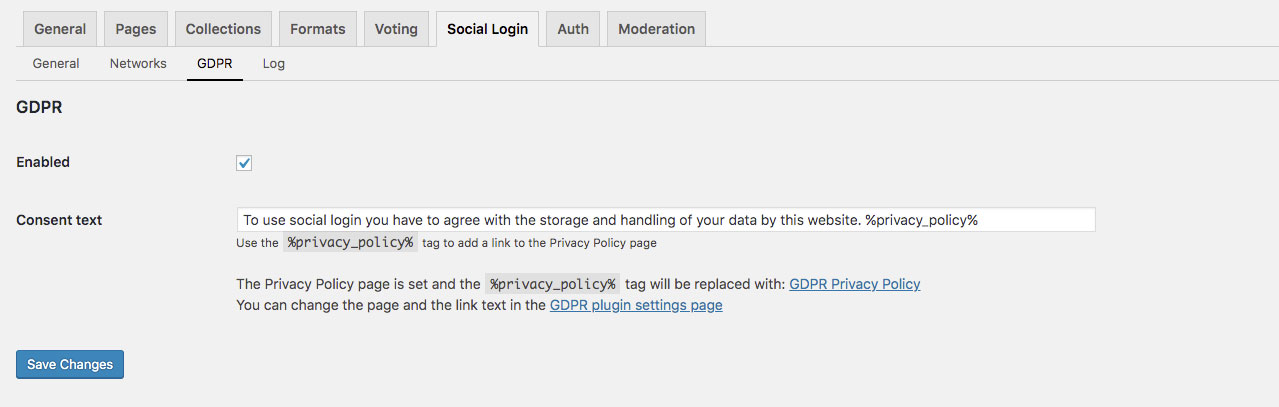Click the %privacy_policy% tag in the hint

350,242
